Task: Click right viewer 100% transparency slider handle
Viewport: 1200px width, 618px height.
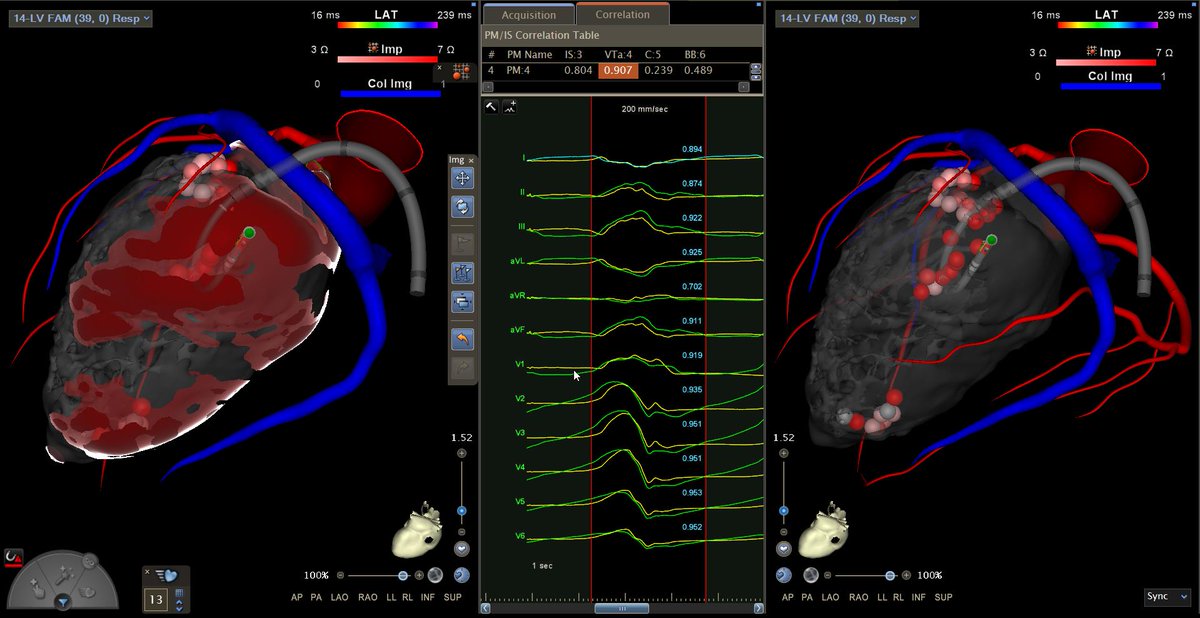Action: click(x=890, y=575)
